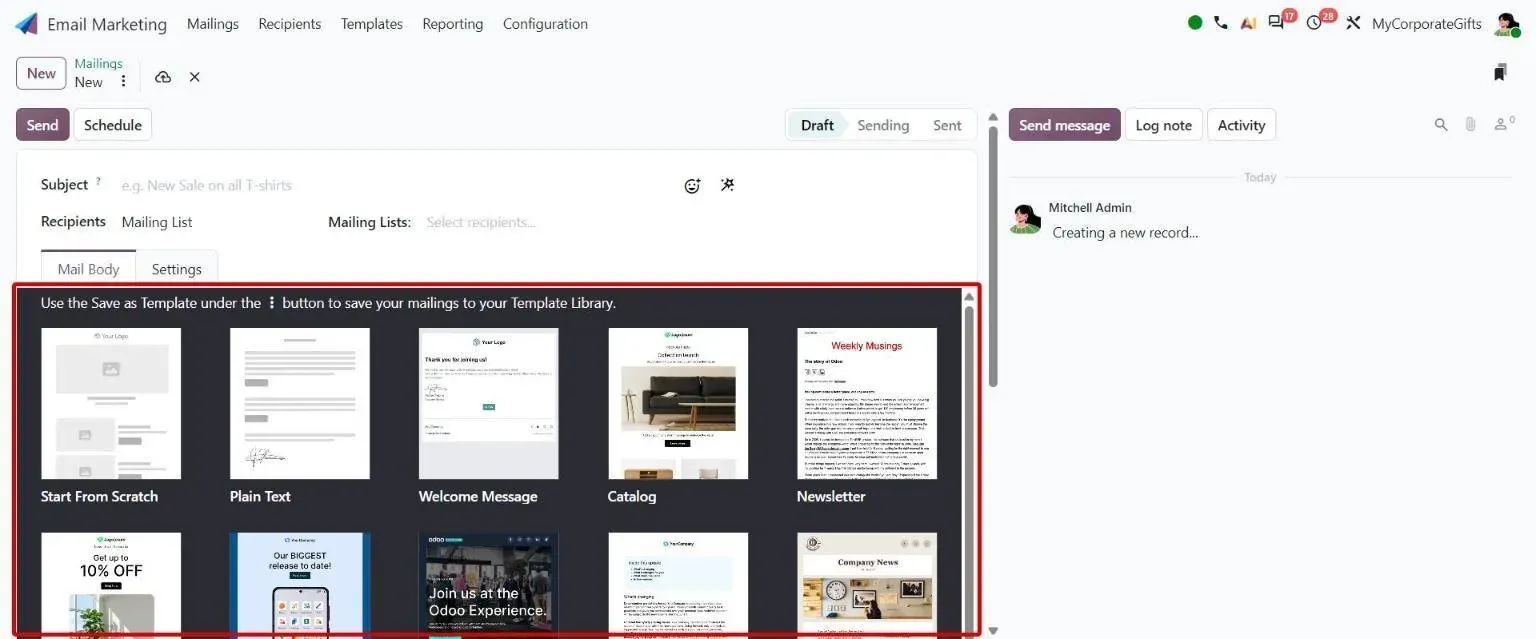
Task: Click Mitchell Admin's avatar in chatter
Action: pyautogui.click(x=1025, y=219)
